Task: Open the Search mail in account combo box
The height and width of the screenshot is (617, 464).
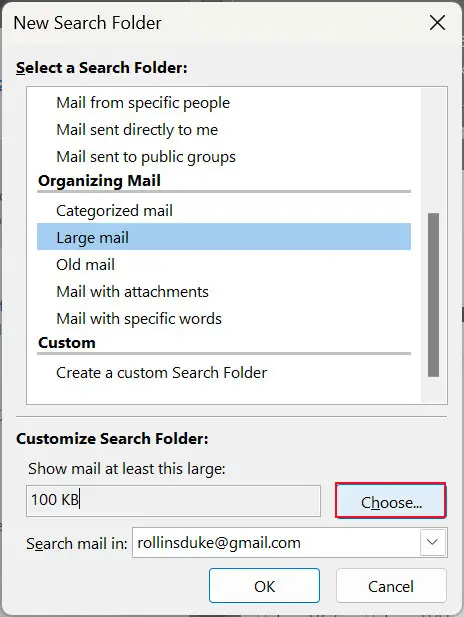Action: tap(290, 543)
